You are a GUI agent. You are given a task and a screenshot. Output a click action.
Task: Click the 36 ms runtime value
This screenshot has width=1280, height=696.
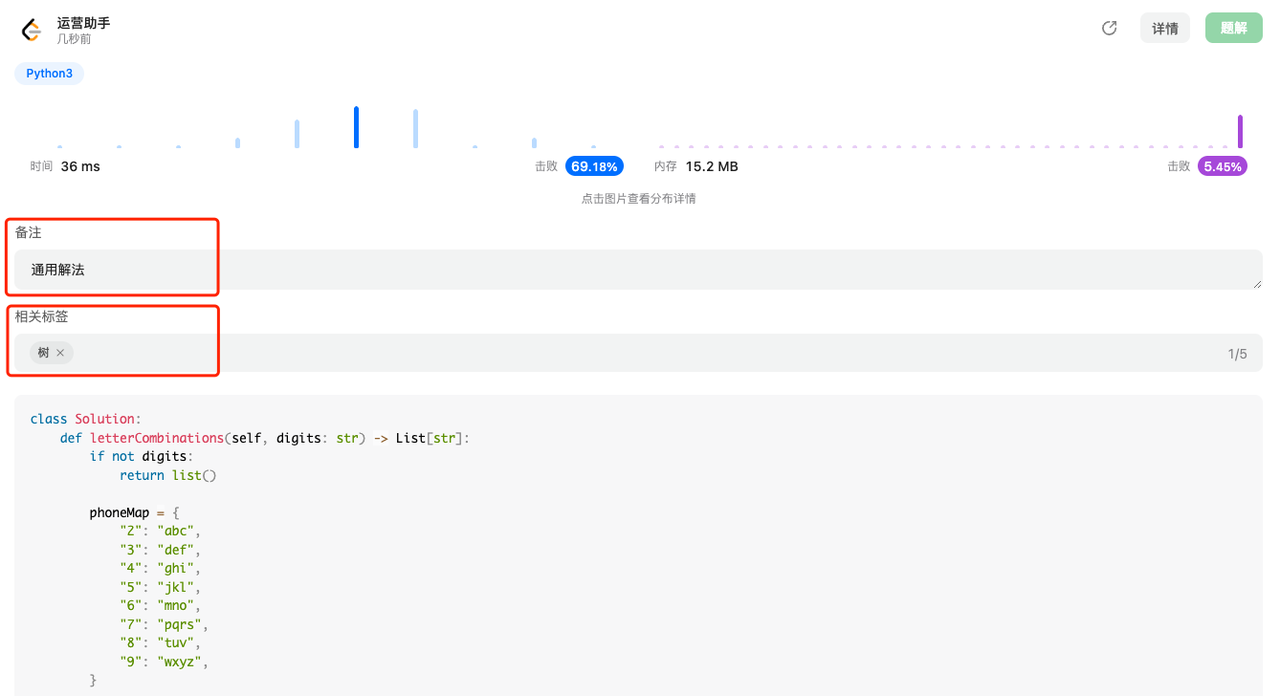[80, 166]
